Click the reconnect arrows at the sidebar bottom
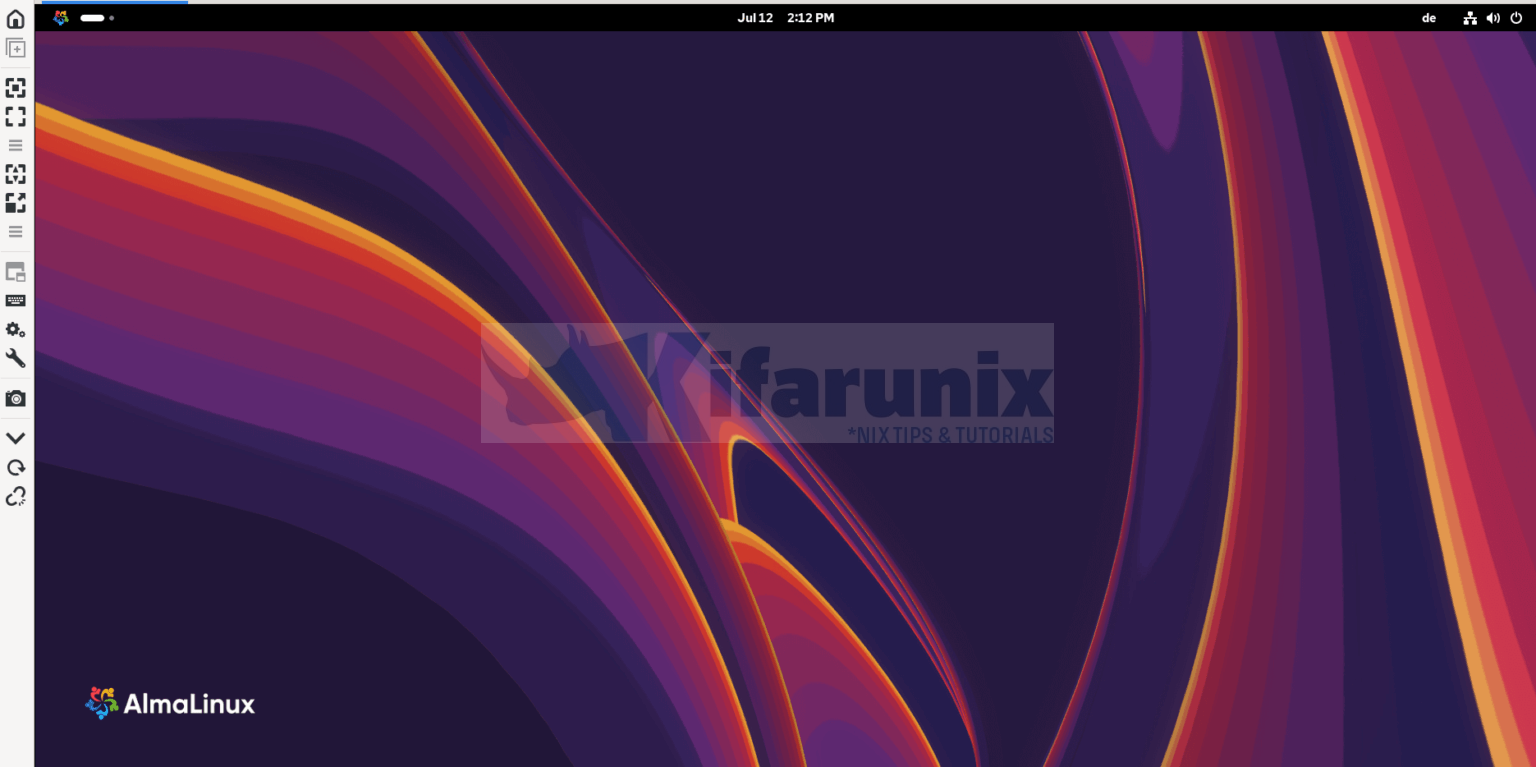This screenshot has width=1536, height=767. (x=15, y=496)
